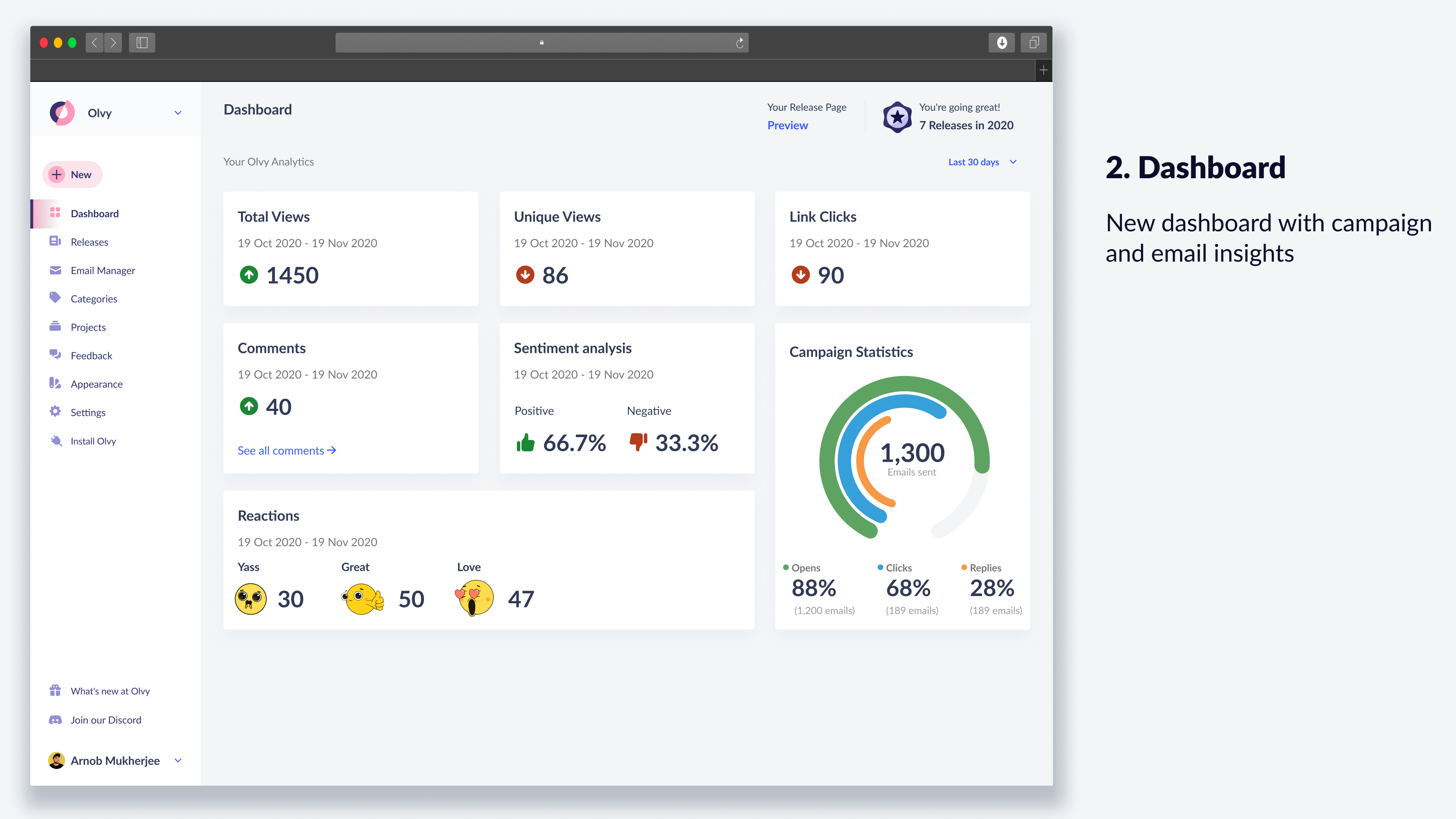1456x819 pixels.
Task: Click the browser address bar
Action: tap(541, 42)
